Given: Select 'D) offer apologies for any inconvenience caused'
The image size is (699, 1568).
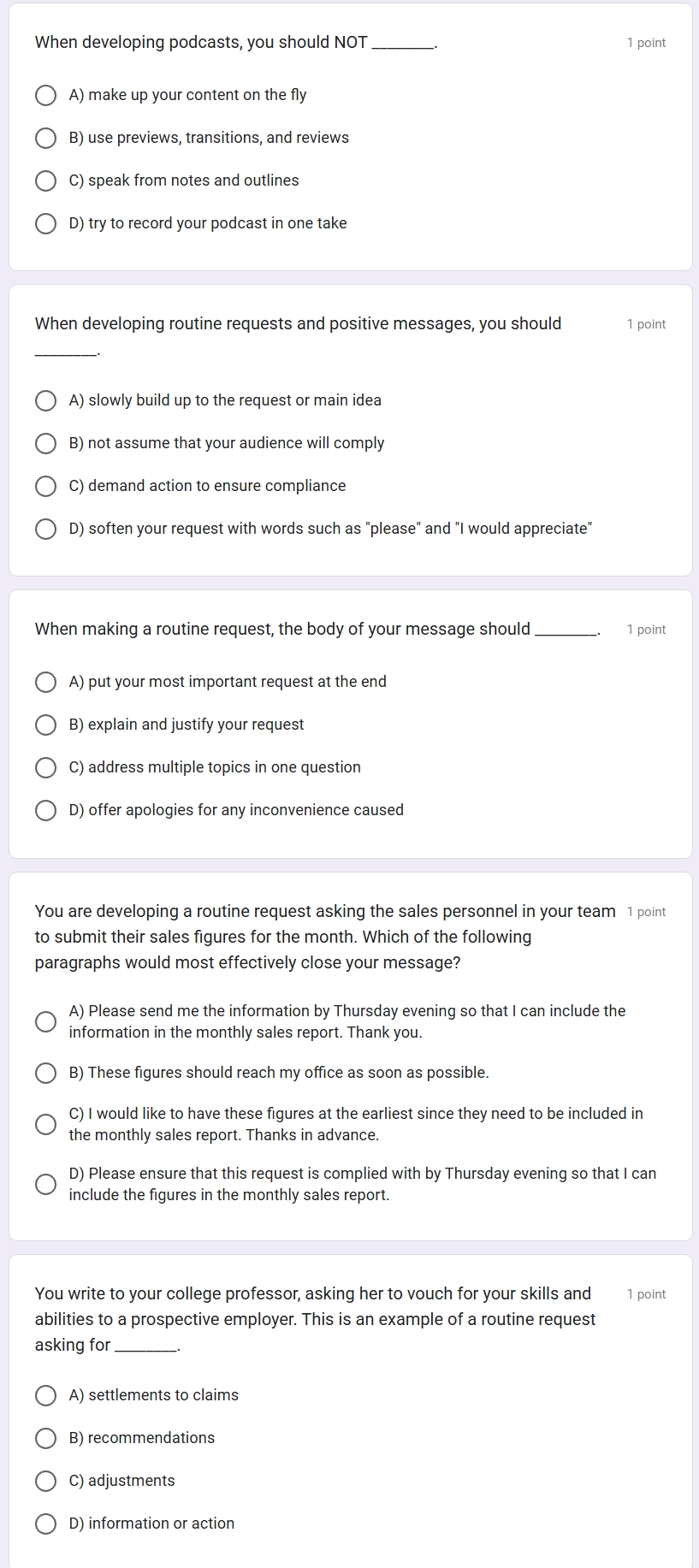Looking at the screenshot, I should pos(45,810).
